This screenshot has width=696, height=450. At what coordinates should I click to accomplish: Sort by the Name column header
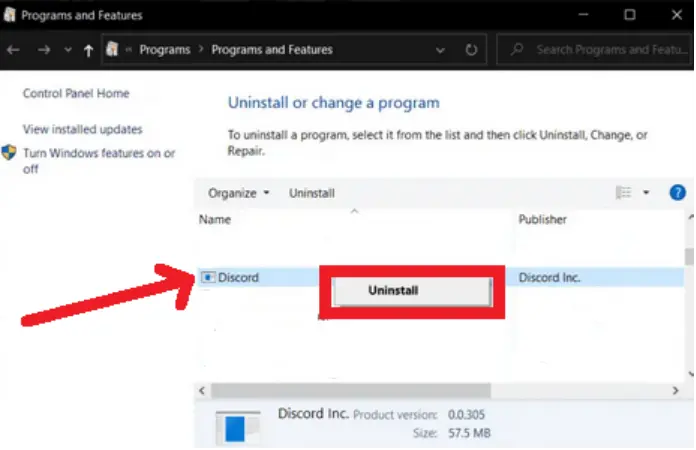[x=215, y=219]
